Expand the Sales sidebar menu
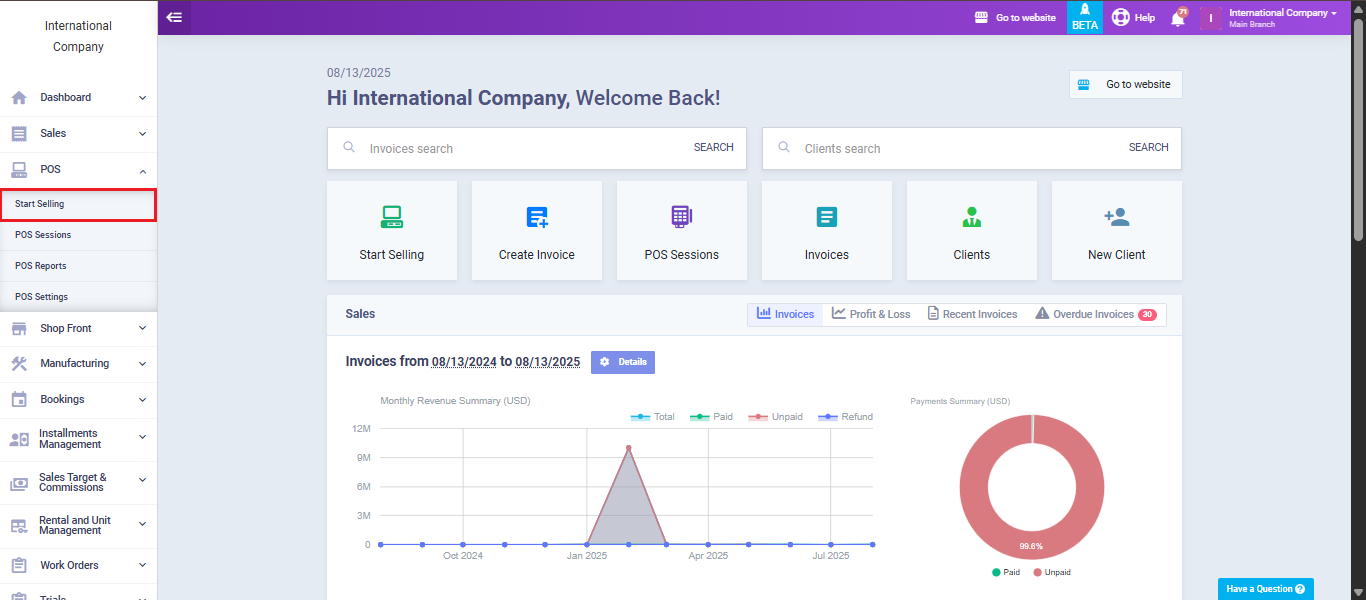The image size is (1366, 600). coord(78,133)
